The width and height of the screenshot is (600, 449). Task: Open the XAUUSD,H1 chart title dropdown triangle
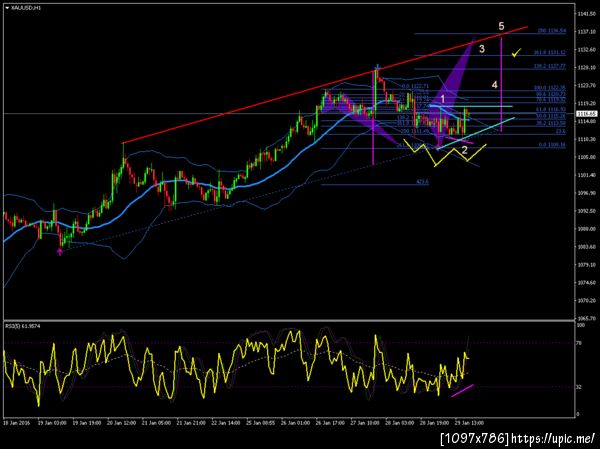(x=7, y=8)
